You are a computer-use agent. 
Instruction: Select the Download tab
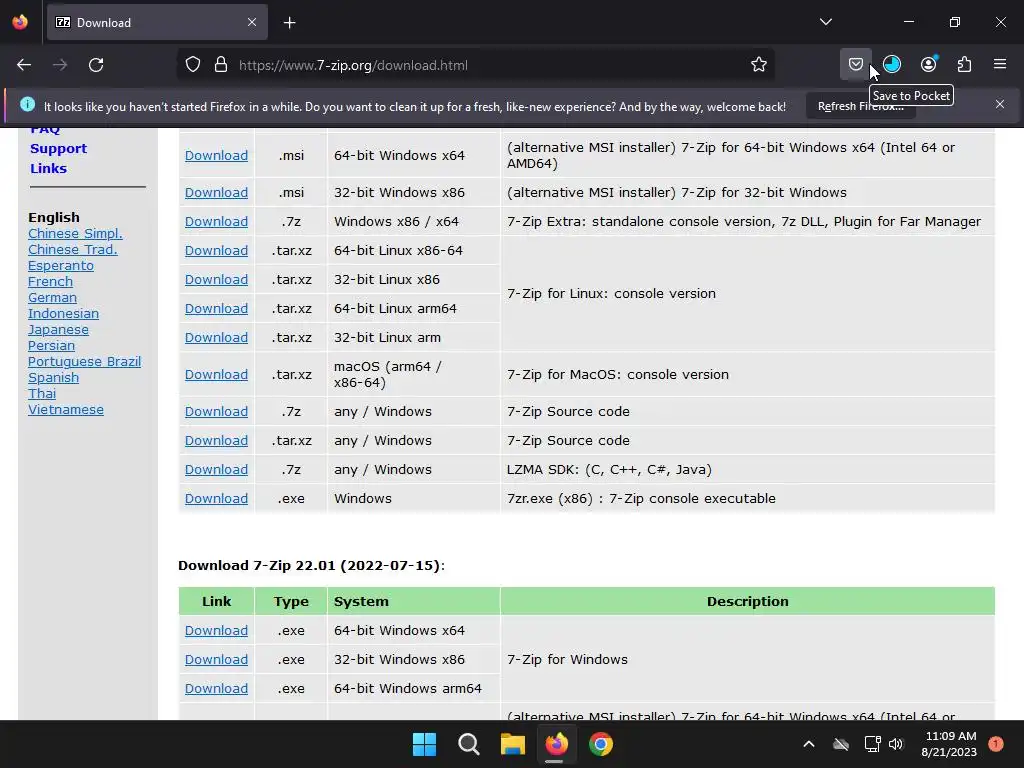pos(157,22)
